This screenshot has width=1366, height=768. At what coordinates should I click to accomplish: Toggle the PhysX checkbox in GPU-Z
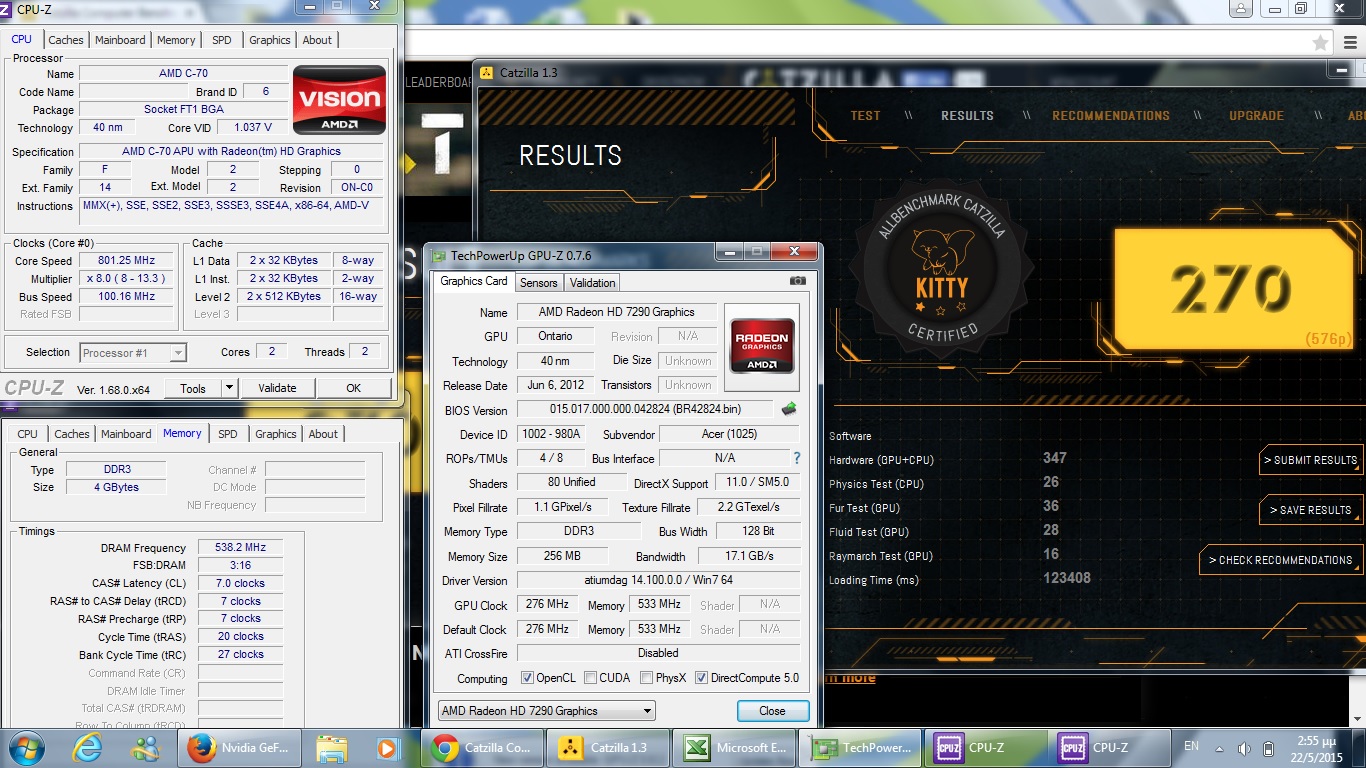[x=646, y=678]
